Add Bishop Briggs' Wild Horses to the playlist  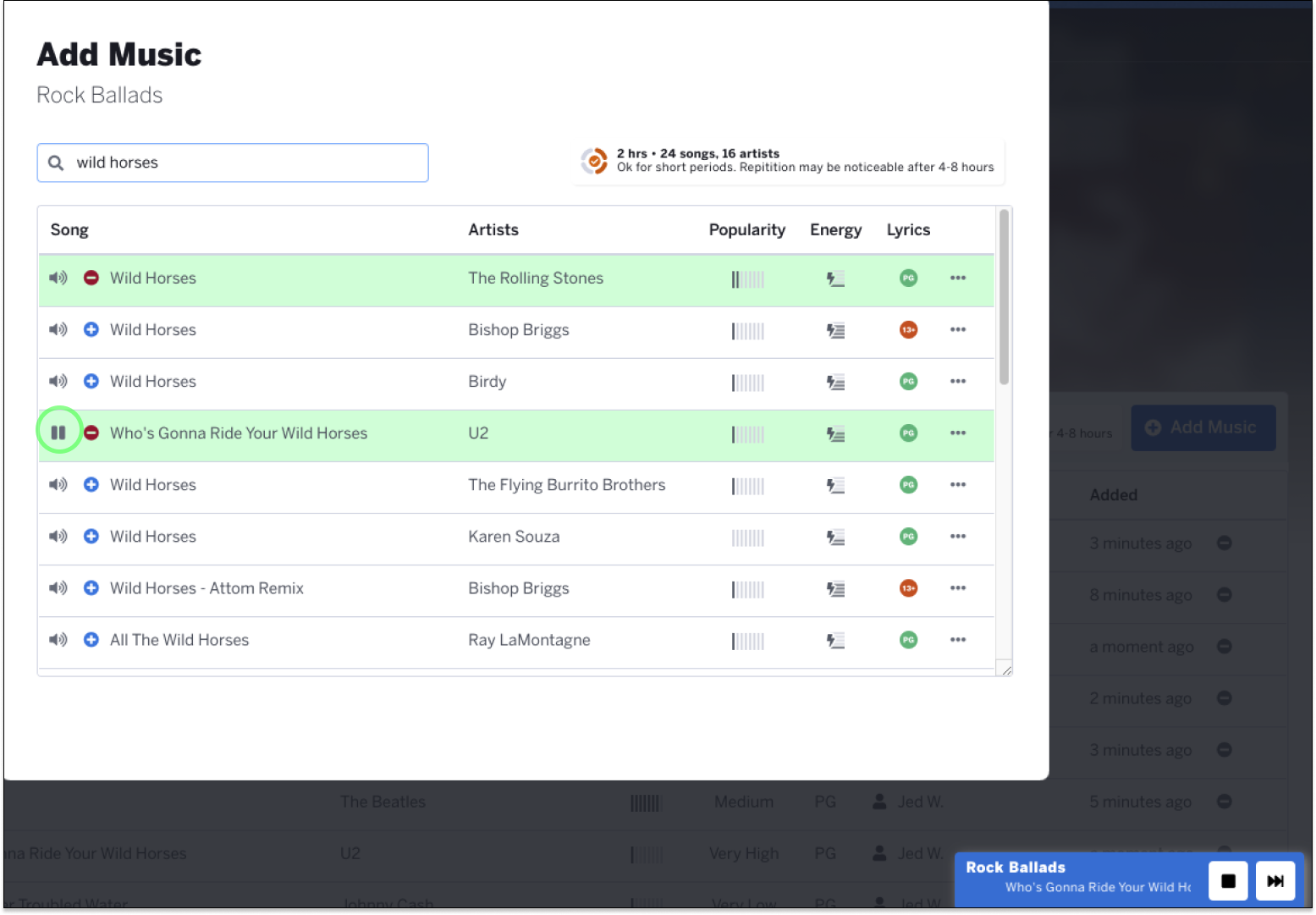(x=91, y=329)
